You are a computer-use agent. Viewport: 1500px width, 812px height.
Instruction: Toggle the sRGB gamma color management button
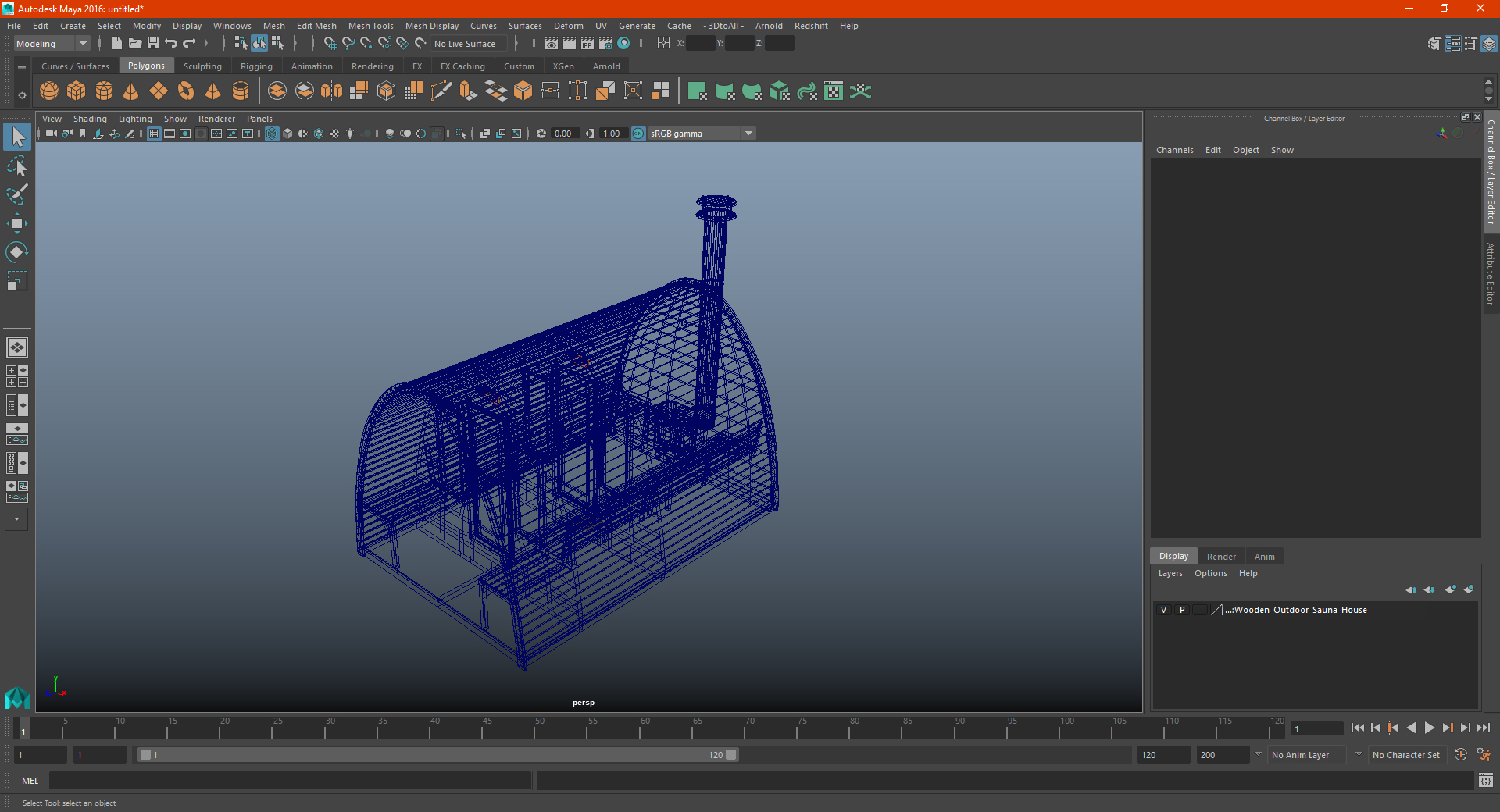click(x=638, y=134)
